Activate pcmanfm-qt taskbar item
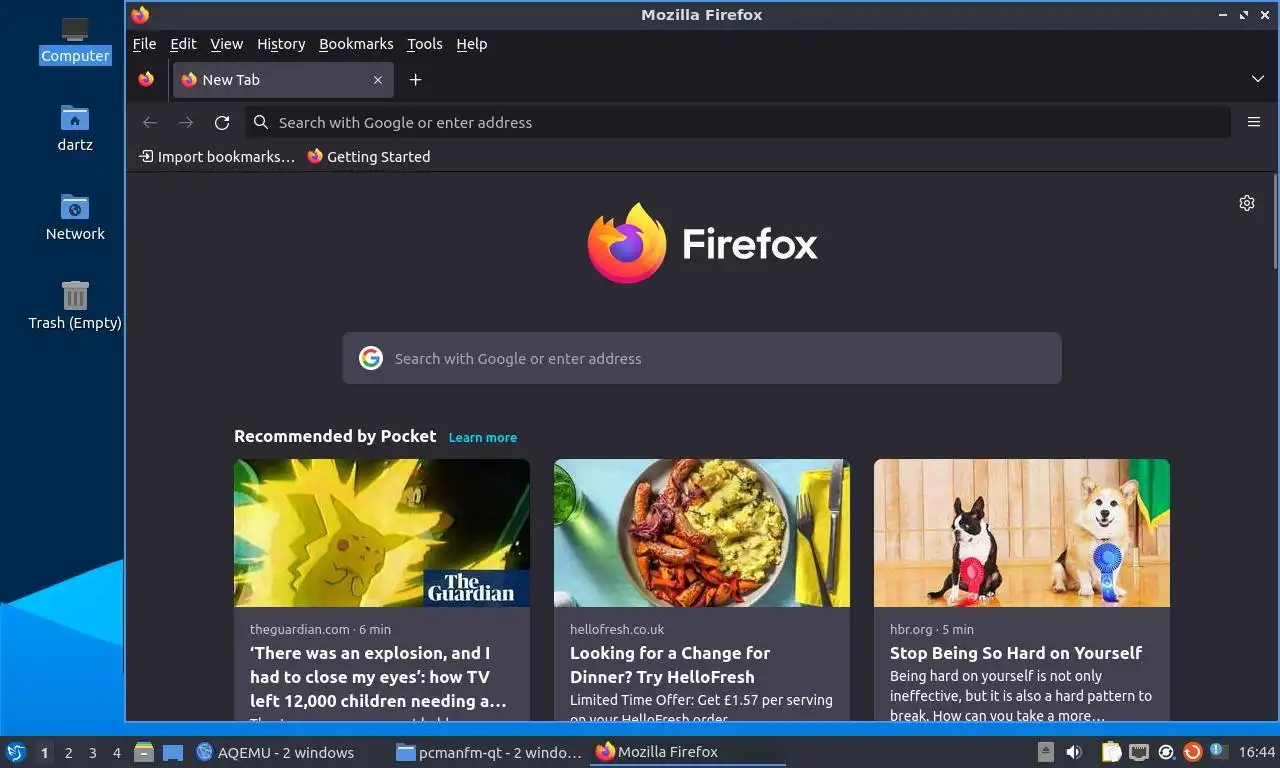The height and width of the screenshot is (768, 1280). tap(489, 752)
